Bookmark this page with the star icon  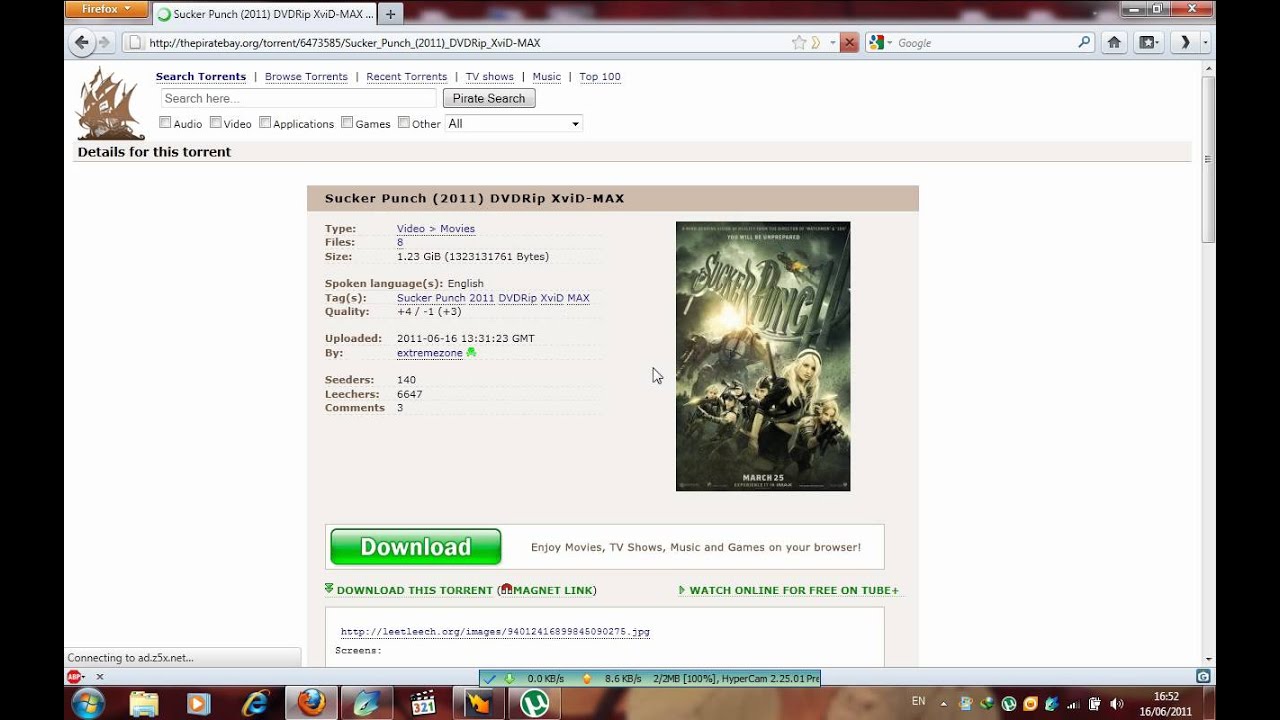pos(799,43)
